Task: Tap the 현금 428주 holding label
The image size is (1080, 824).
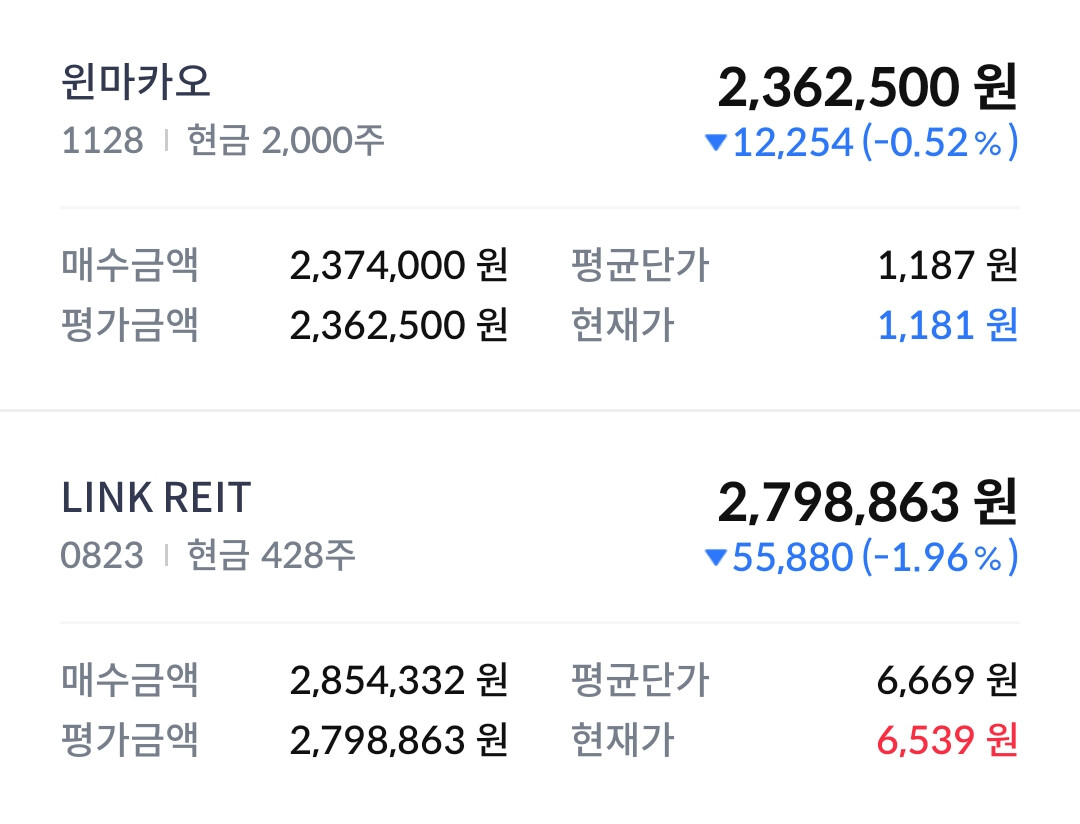Action: tap(272, 556)
